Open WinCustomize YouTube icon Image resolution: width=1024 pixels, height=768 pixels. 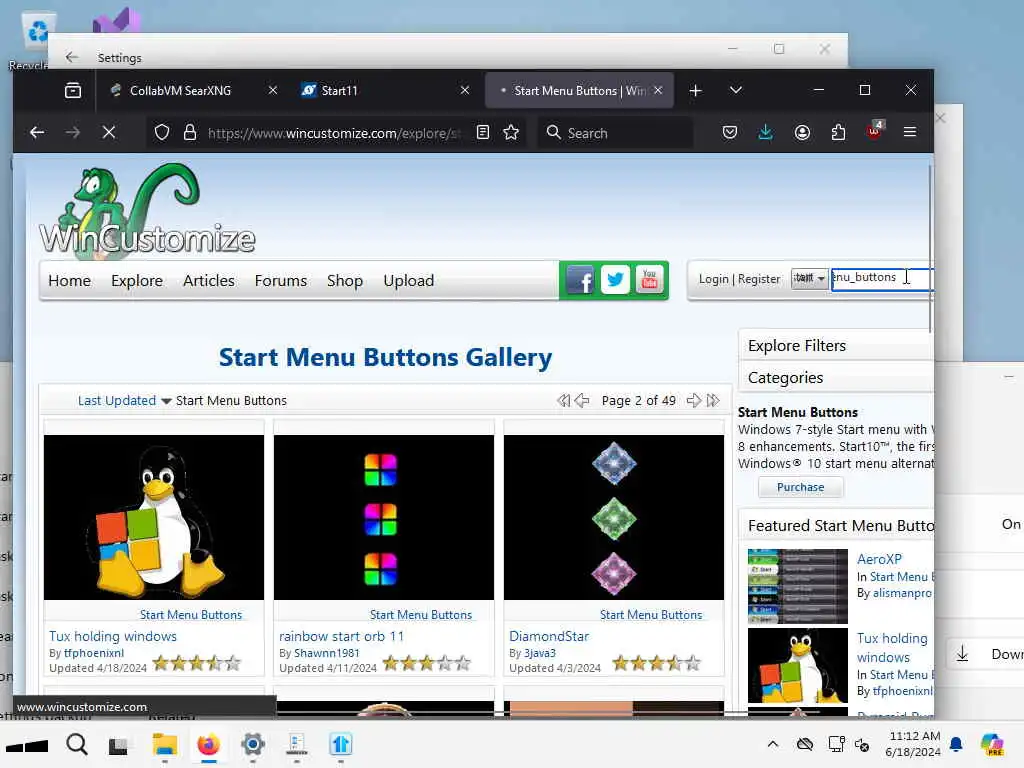[x=649, y=280]
